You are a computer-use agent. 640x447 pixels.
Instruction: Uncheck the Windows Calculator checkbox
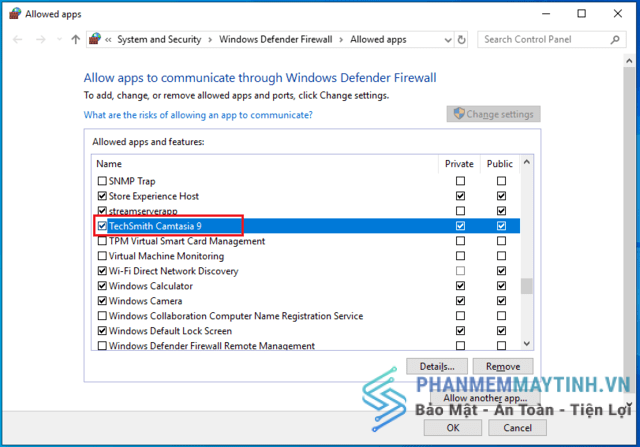point(102,286)
